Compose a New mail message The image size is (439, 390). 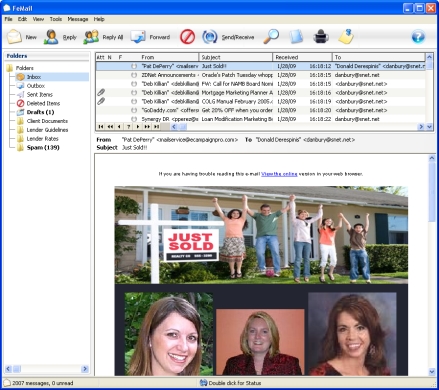coord(22,37)
